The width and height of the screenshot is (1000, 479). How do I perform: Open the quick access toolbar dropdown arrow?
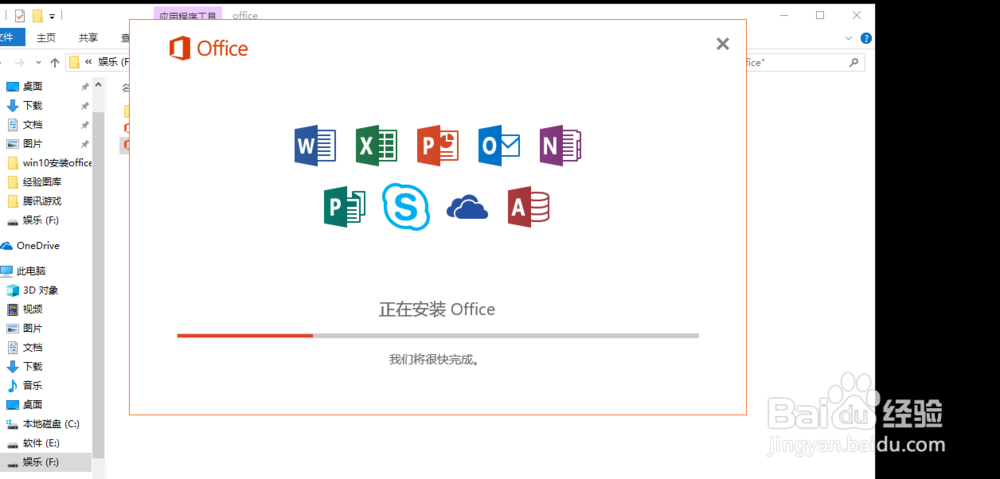tap(52, 15)
